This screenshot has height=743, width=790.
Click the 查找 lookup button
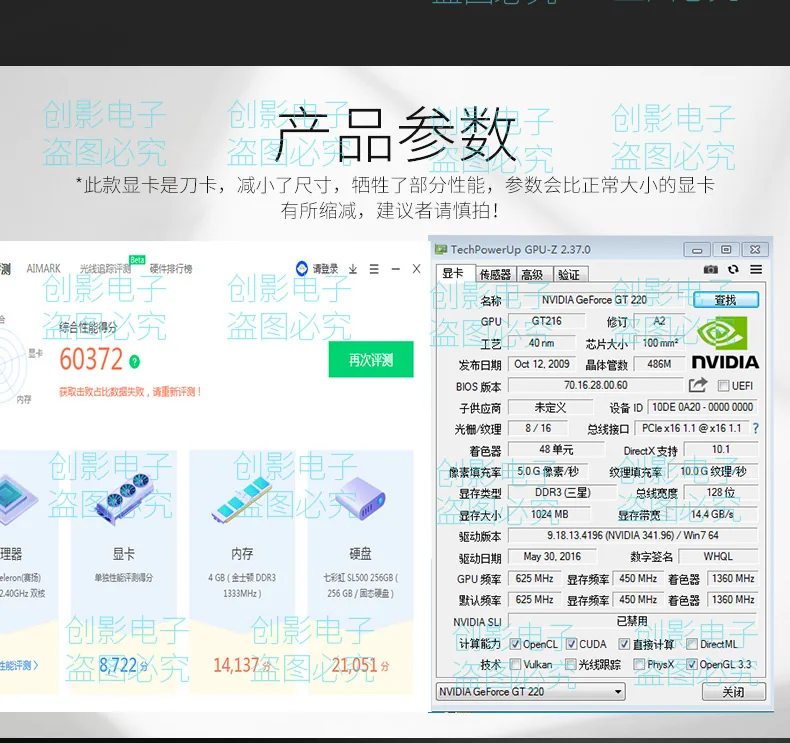coord(726,300)
